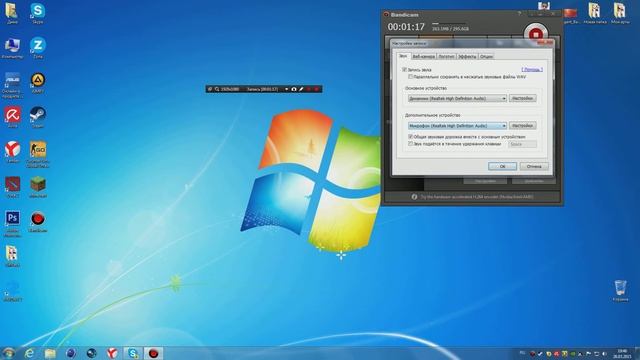The height and width of the screenshot is (360, 640).
Task: Switch to the 'Звук' tab
Action: pos(403,56)
